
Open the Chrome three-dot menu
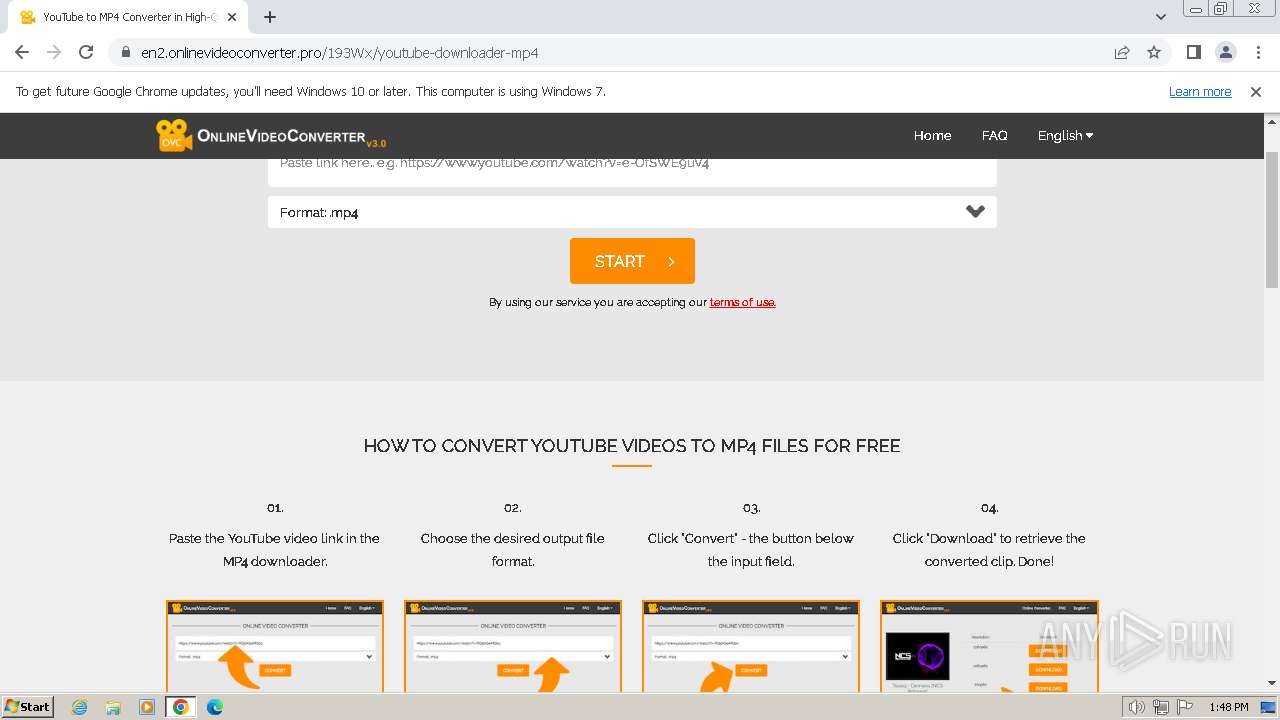coord(1258,52)
